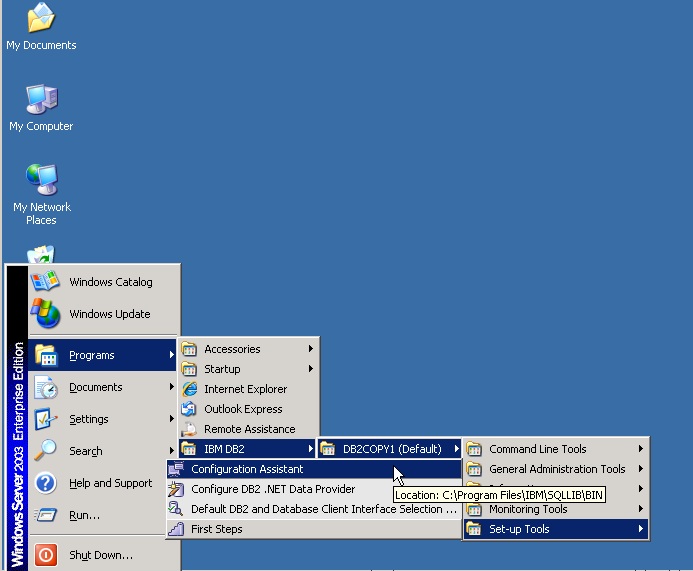Click the First Steps staircase icon
Image resolution: width=693 pixels, height=571 pixels.
click(176, 529)
